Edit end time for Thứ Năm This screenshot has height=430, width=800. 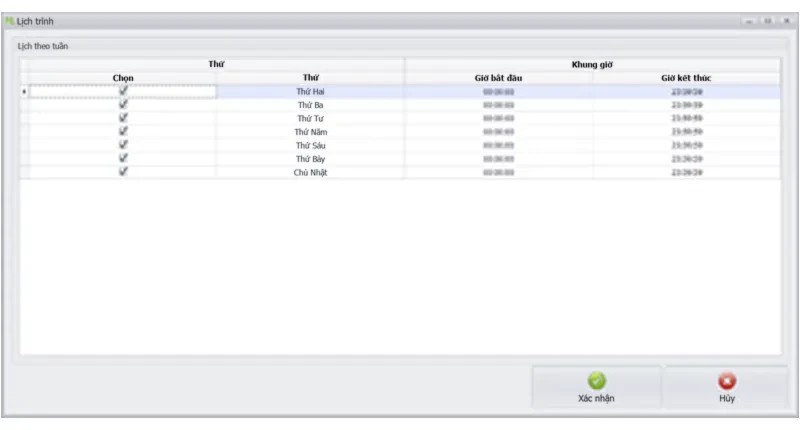[x=687, y=132]
